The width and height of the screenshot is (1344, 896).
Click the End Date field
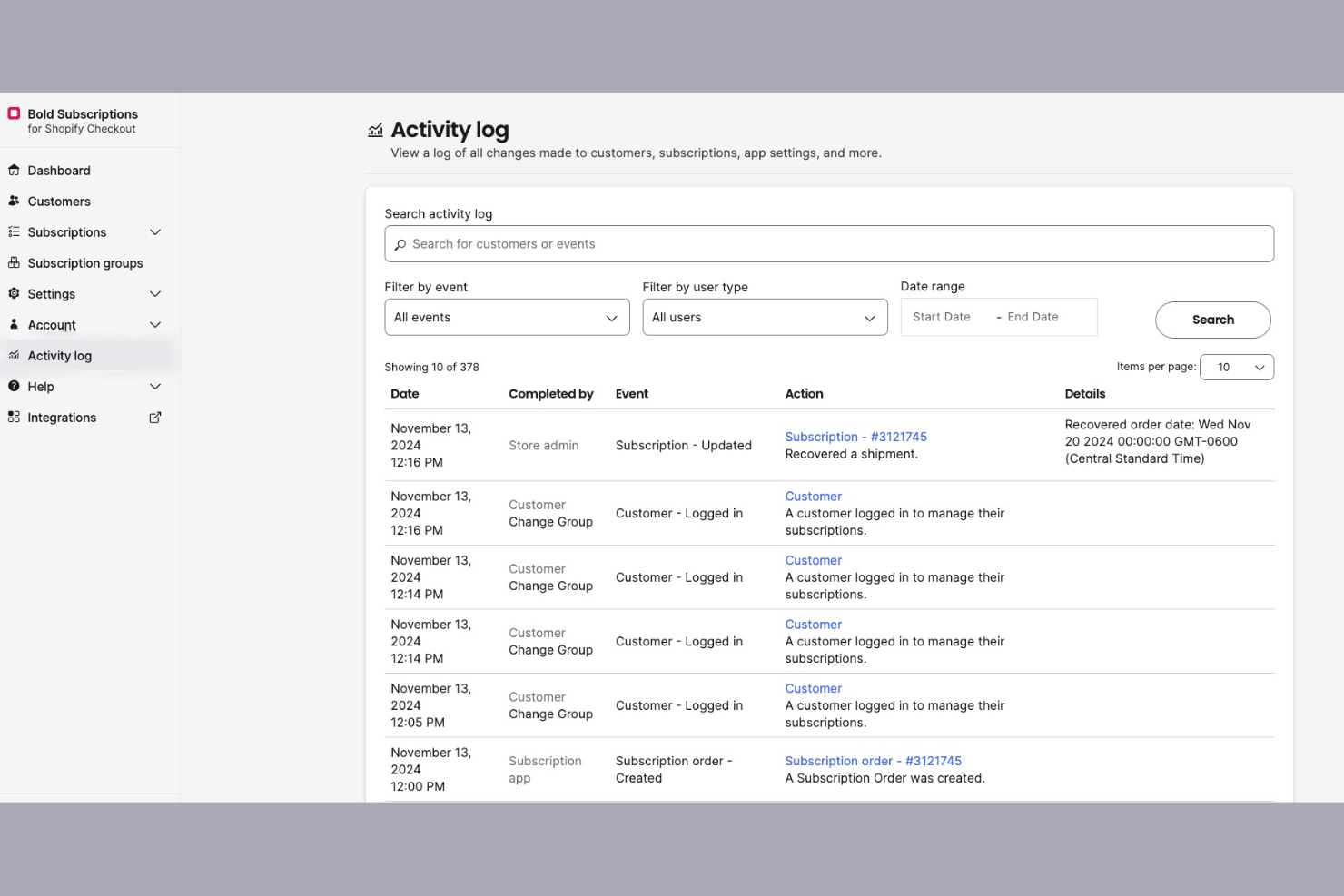pos(1033,317)
